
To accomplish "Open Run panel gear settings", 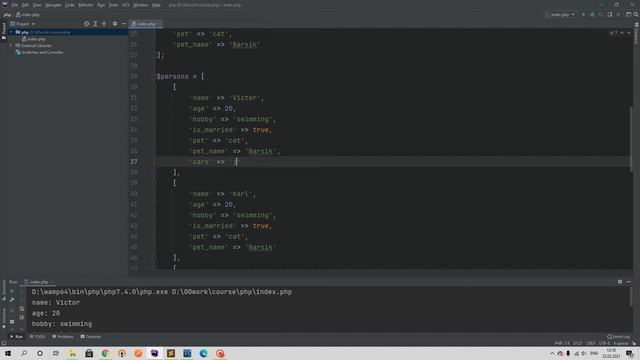I will (x=620, y=282).
